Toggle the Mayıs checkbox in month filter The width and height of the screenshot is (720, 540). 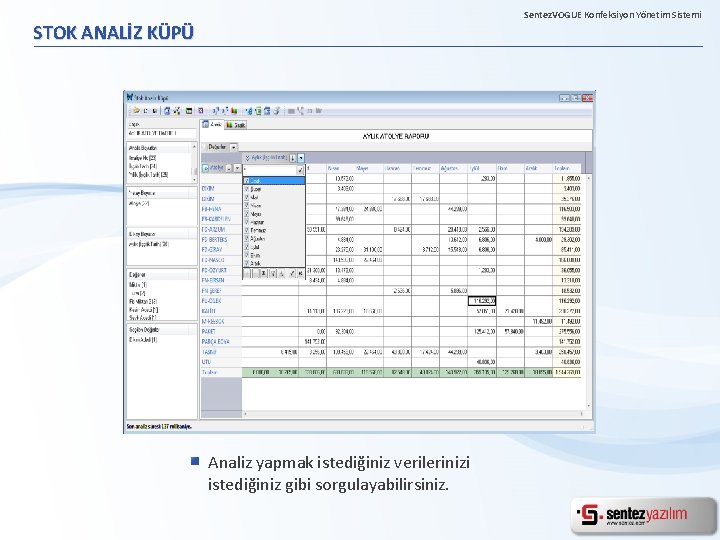pyautogui.click(x=247, y=214)
